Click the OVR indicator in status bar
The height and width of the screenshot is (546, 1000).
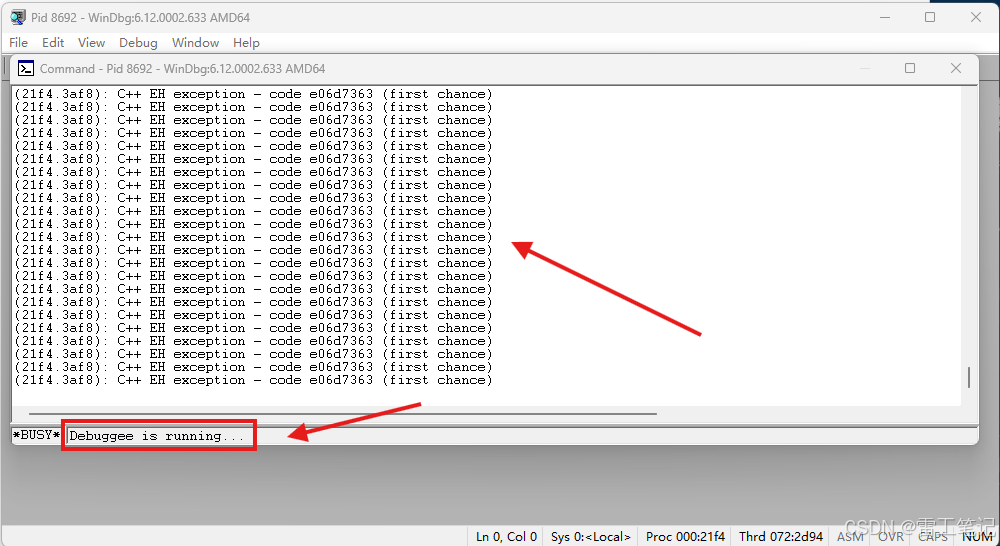(x=891, y=536)
